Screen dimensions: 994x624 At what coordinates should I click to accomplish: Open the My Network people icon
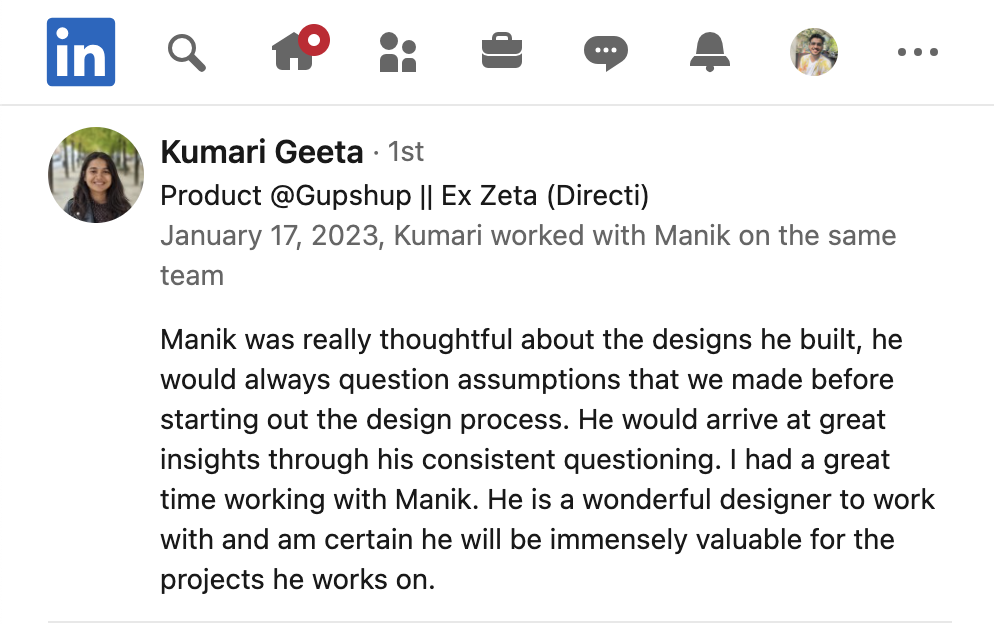pyautogui.click(x=397, y=52)
